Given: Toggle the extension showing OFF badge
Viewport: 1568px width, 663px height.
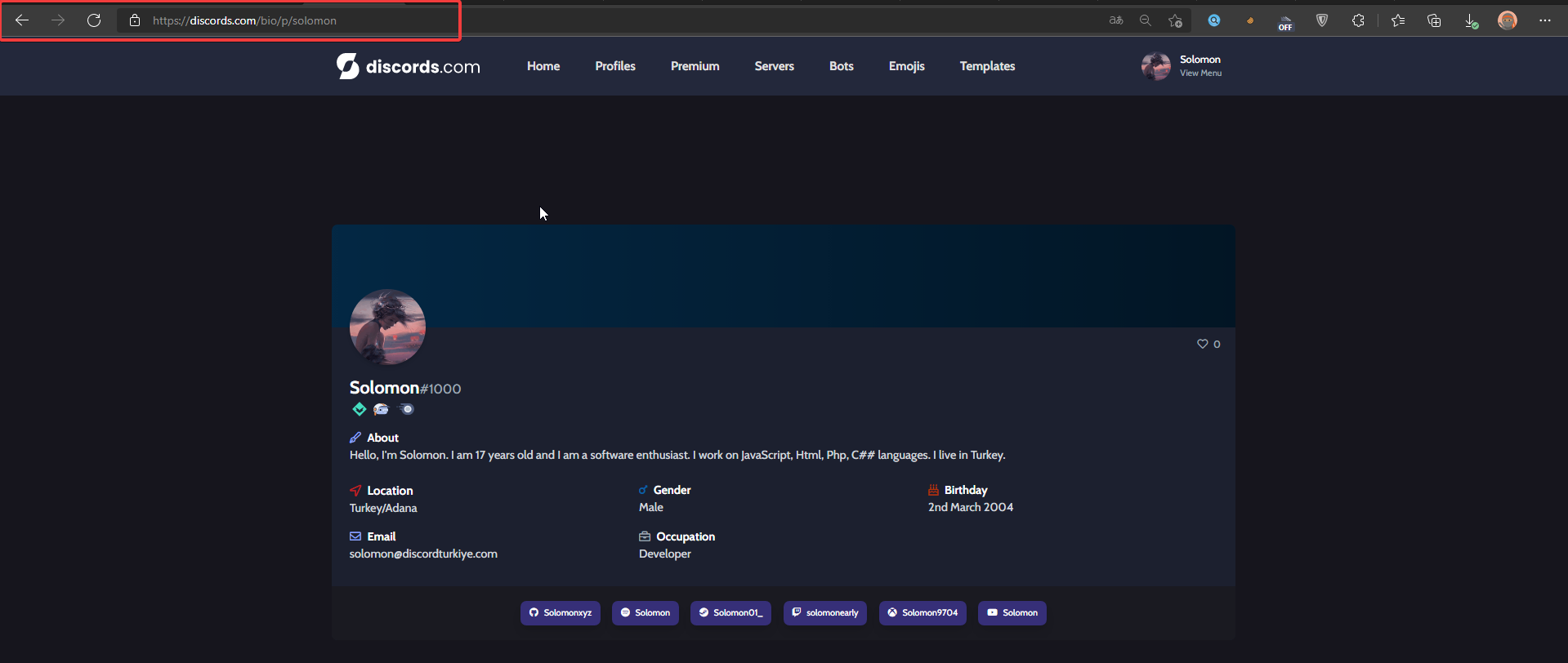Looking at the screenshot, I should (1285, 22).
